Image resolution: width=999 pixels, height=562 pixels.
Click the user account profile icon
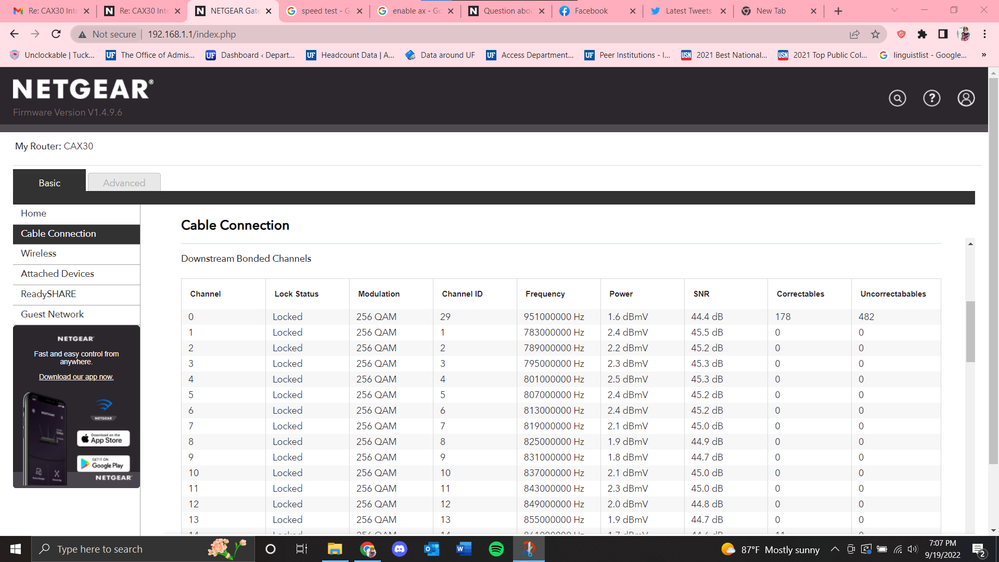[x=965, y=98]
